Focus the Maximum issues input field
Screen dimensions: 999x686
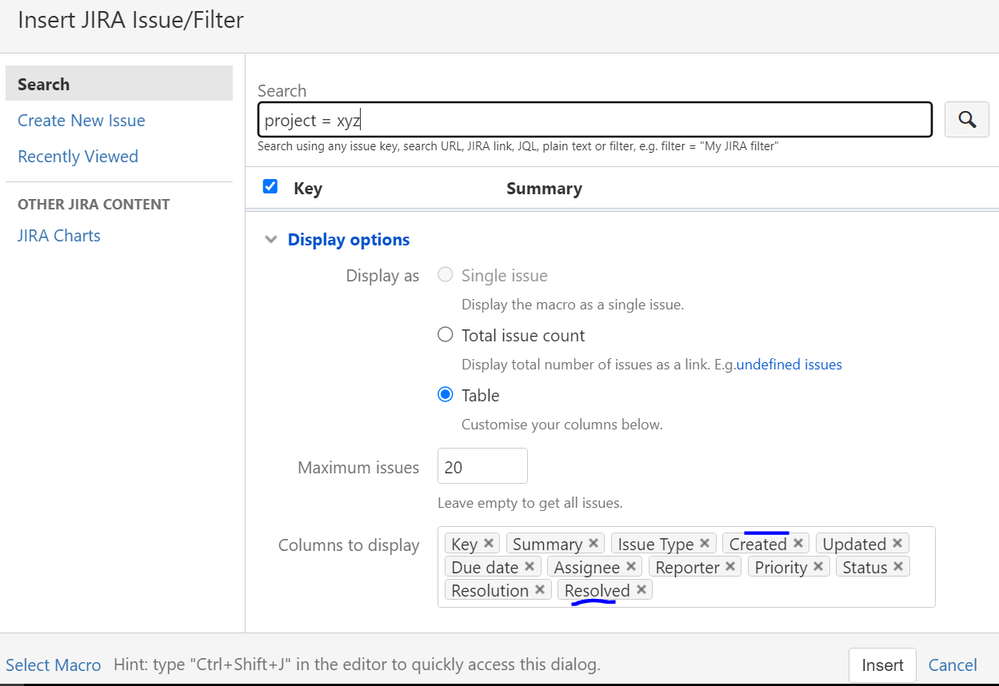[x=482, y=467]
